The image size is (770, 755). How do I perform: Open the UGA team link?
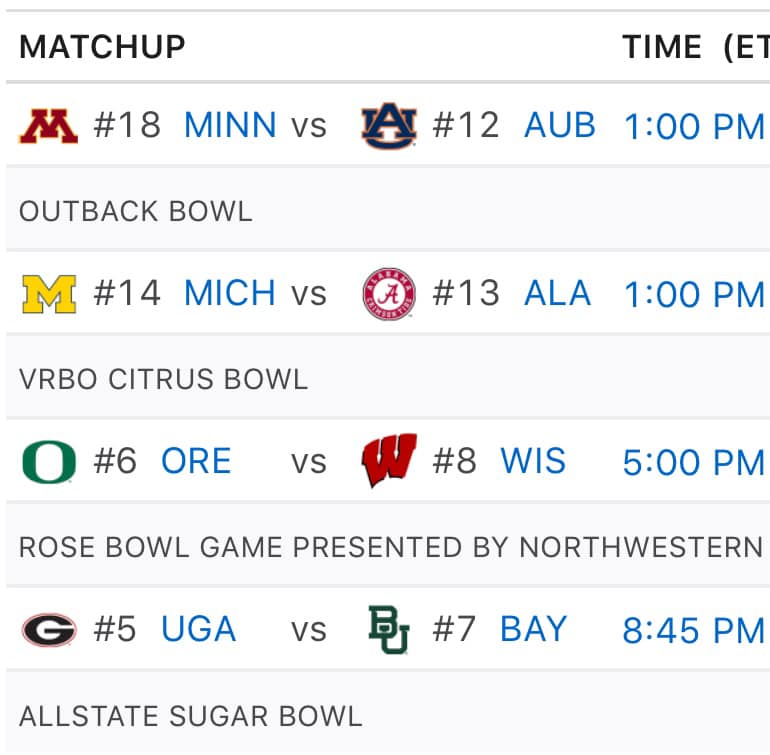click(x=198, y=629)
